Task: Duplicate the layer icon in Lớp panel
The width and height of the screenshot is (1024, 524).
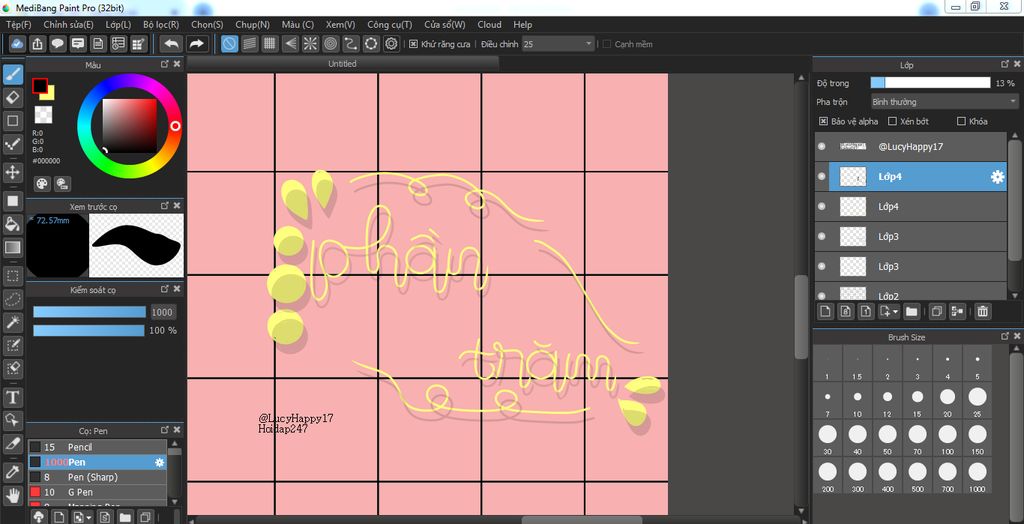Action: click(937, 312)
